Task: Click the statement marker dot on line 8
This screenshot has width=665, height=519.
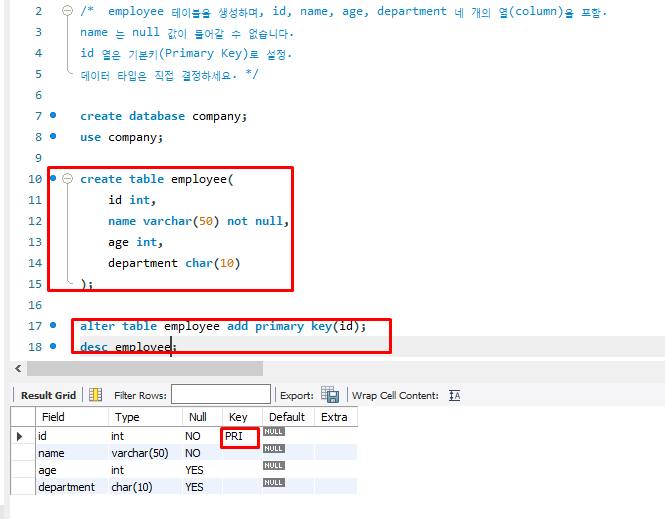Action: pyautogui.click(x=53, y=136)
